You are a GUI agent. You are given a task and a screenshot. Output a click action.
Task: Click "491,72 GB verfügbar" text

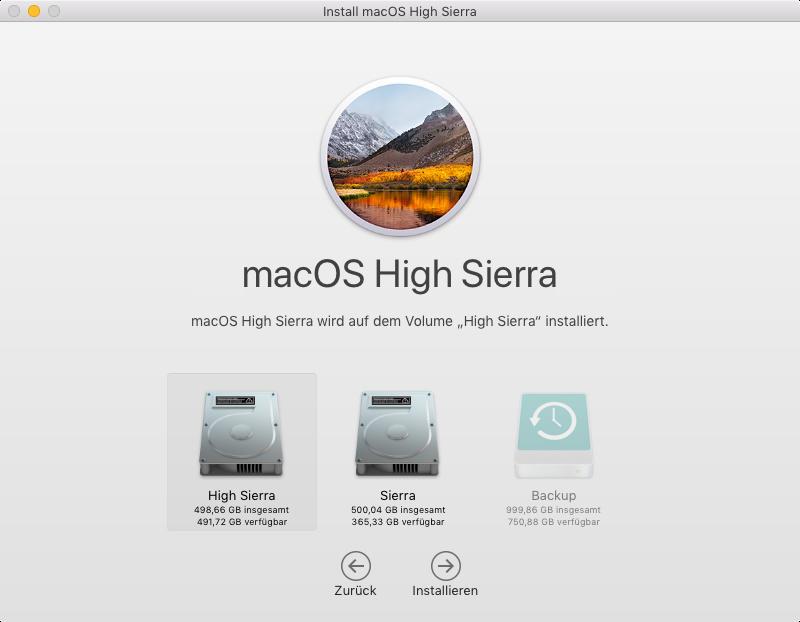[x=242, y=522]
